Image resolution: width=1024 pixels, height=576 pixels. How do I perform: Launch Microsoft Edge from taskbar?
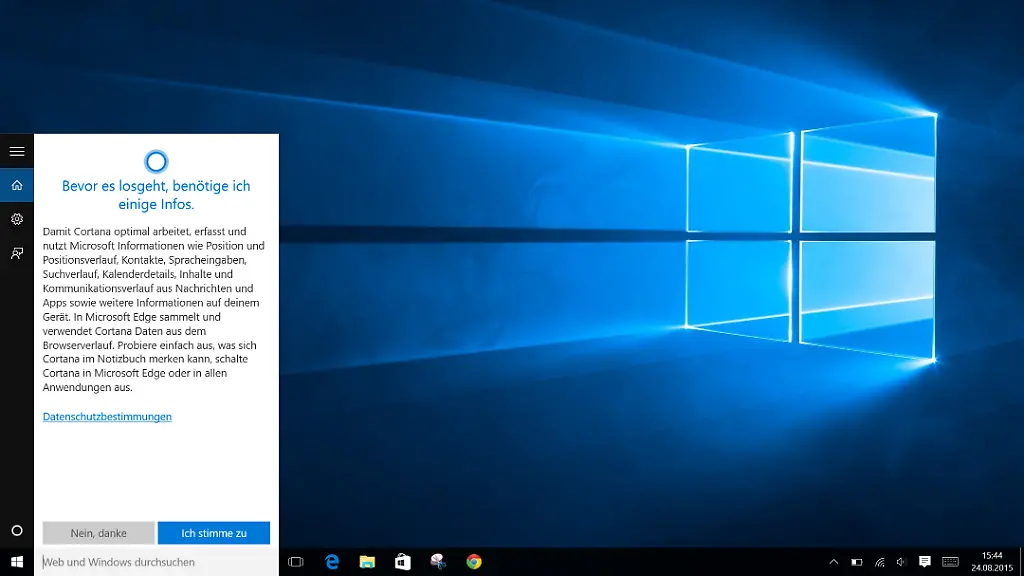331,562
